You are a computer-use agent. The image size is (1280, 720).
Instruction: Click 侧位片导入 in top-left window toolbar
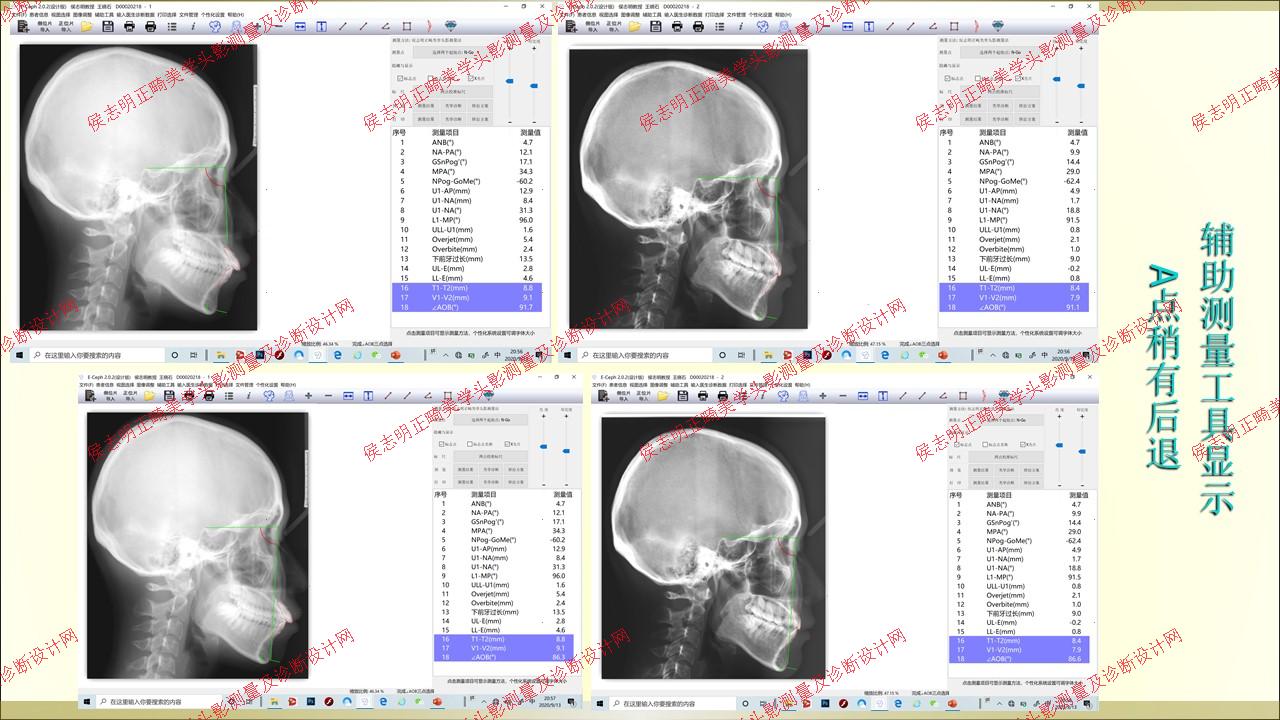[x=45, y=27]
